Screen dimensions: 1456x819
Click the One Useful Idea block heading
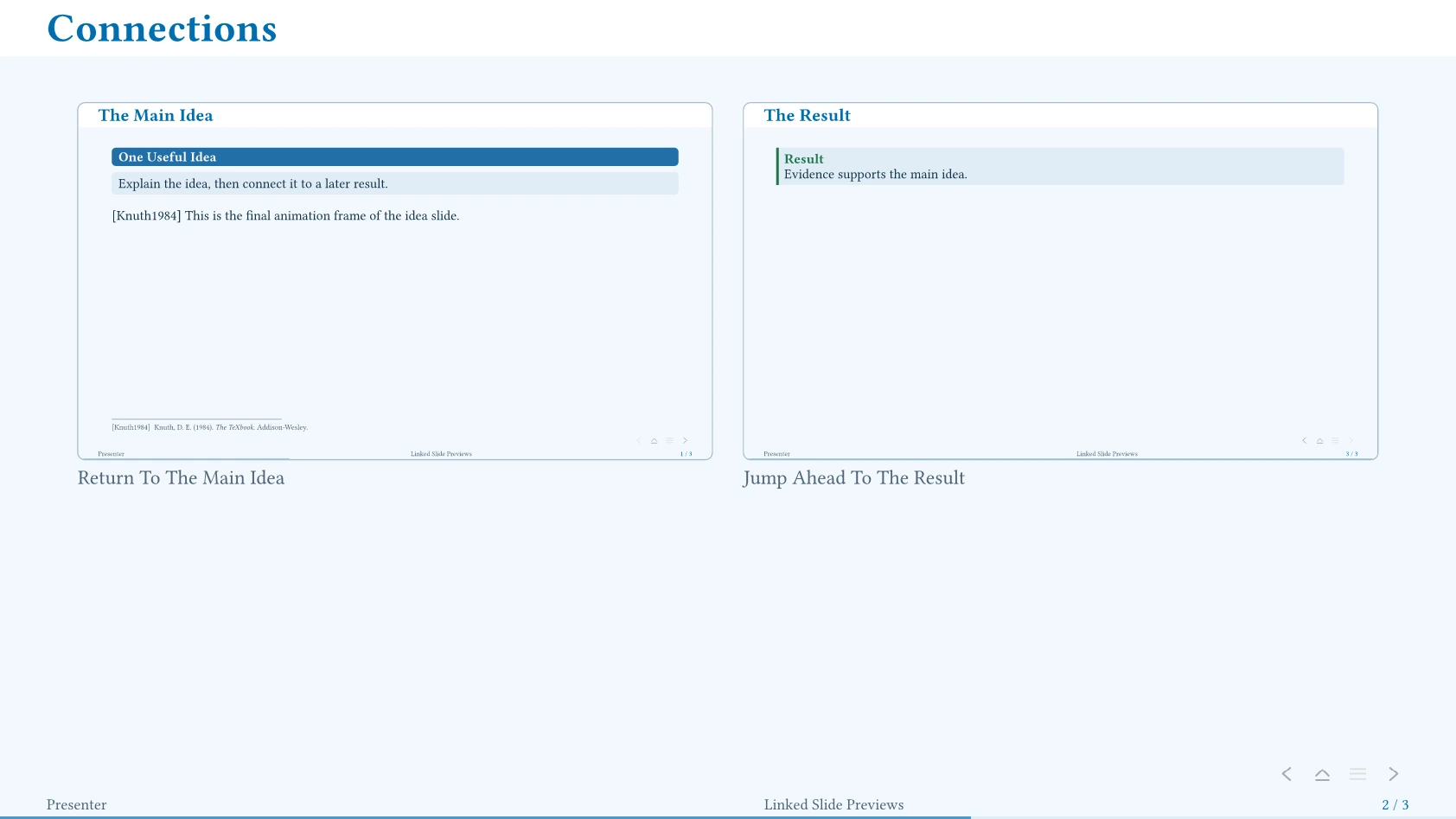395,157
